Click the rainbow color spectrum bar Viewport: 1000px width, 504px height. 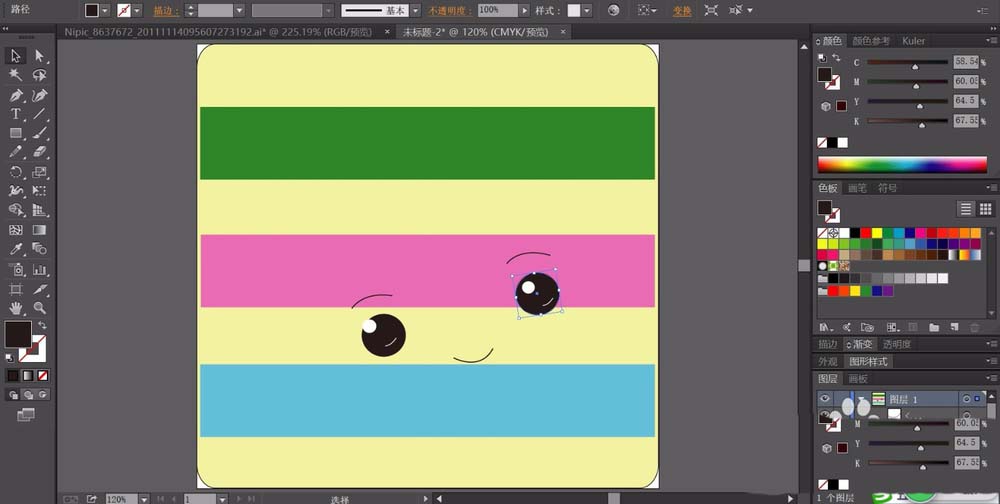click(x=902, y=165)
